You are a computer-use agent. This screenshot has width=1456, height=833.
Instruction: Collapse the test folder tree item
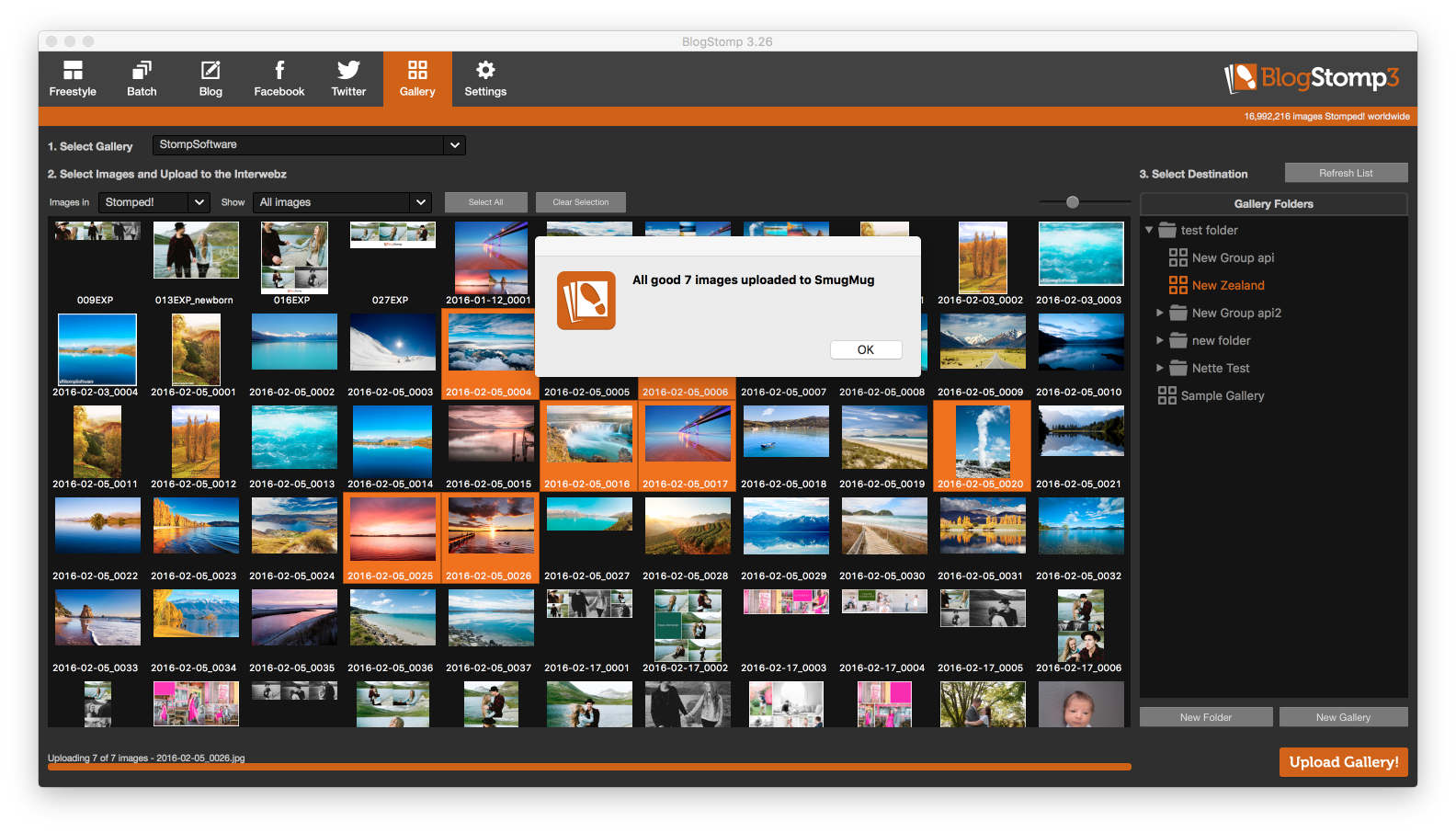(1149, 230)
